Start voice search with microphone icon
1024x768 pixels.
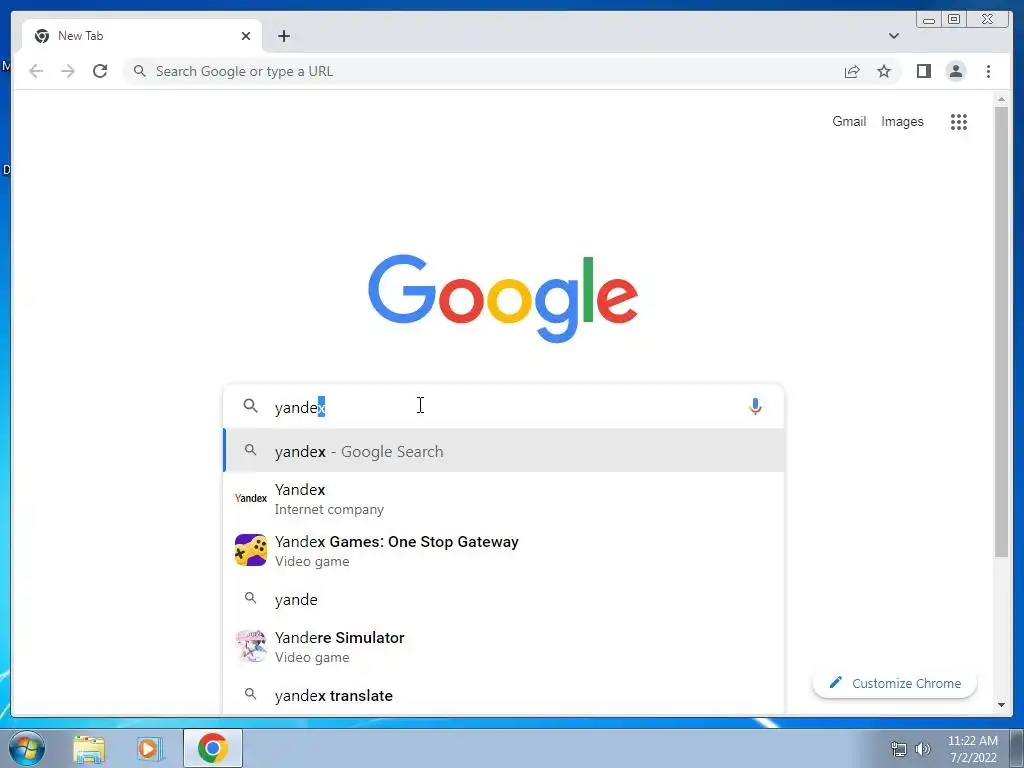[x=755, y=407]
